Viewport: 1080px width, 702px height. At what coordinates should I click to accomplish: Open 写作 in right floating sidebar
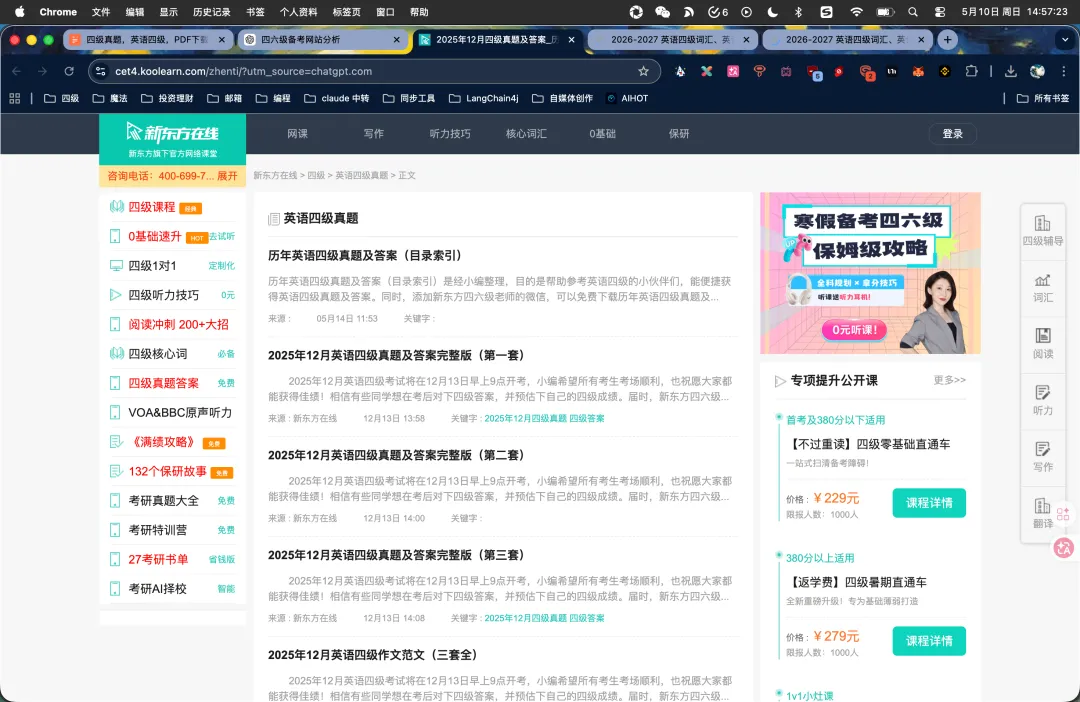(x=1043, y=457)
